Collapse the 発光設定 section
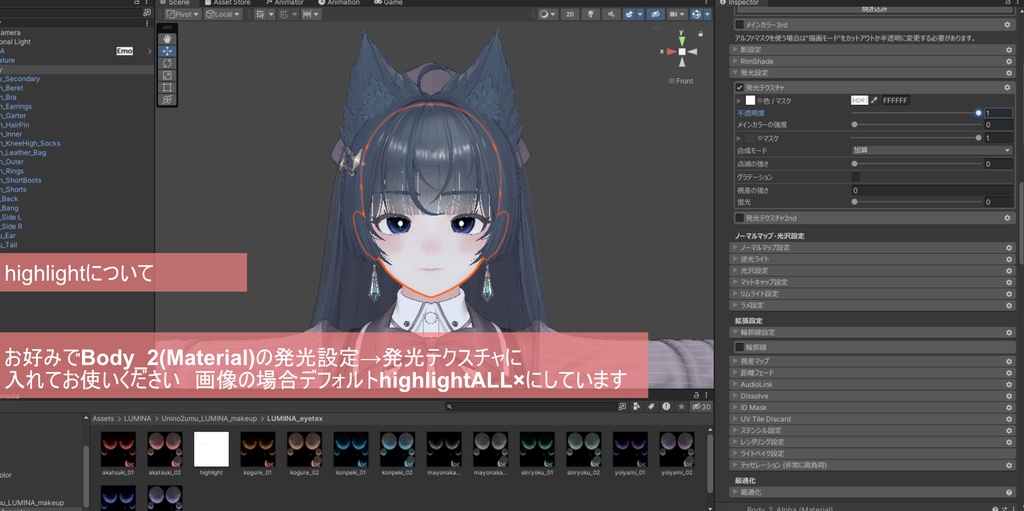 click(735, 73)
